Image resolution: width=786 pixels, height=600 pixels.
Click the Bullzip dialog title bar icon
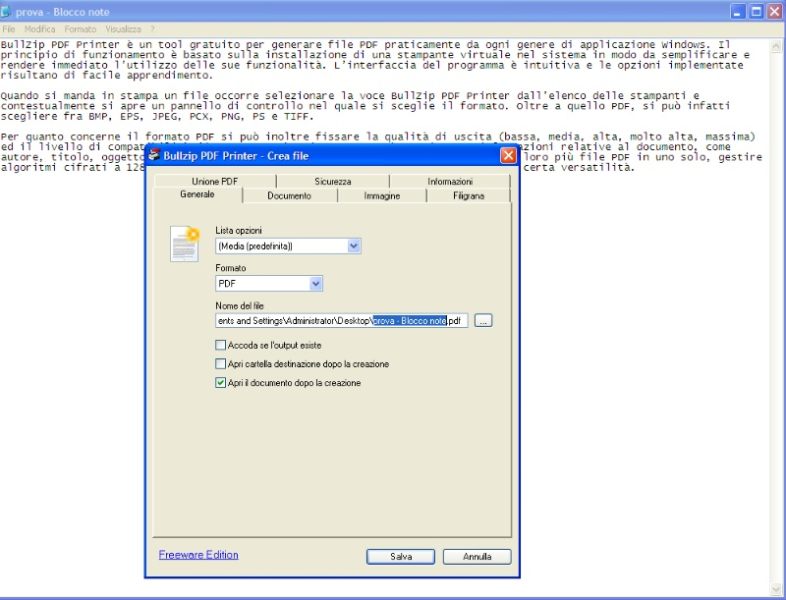[155, 156]
